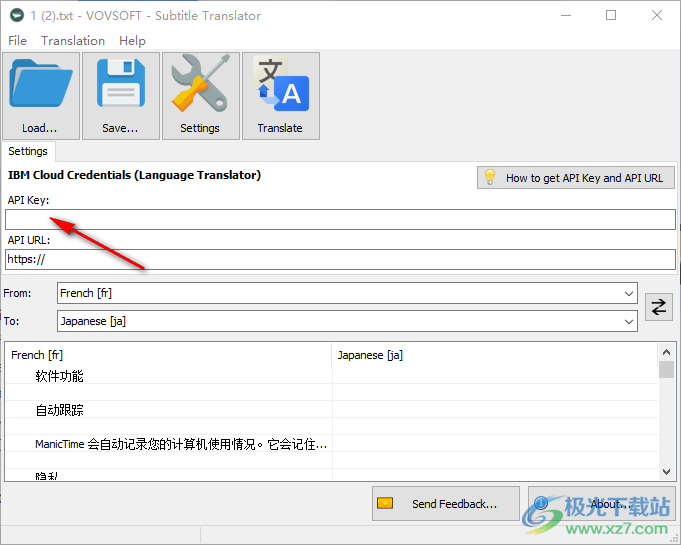Start translation with the Translate button
The width and height of the screenshot is (681, 545).
[x=281, y=96]
